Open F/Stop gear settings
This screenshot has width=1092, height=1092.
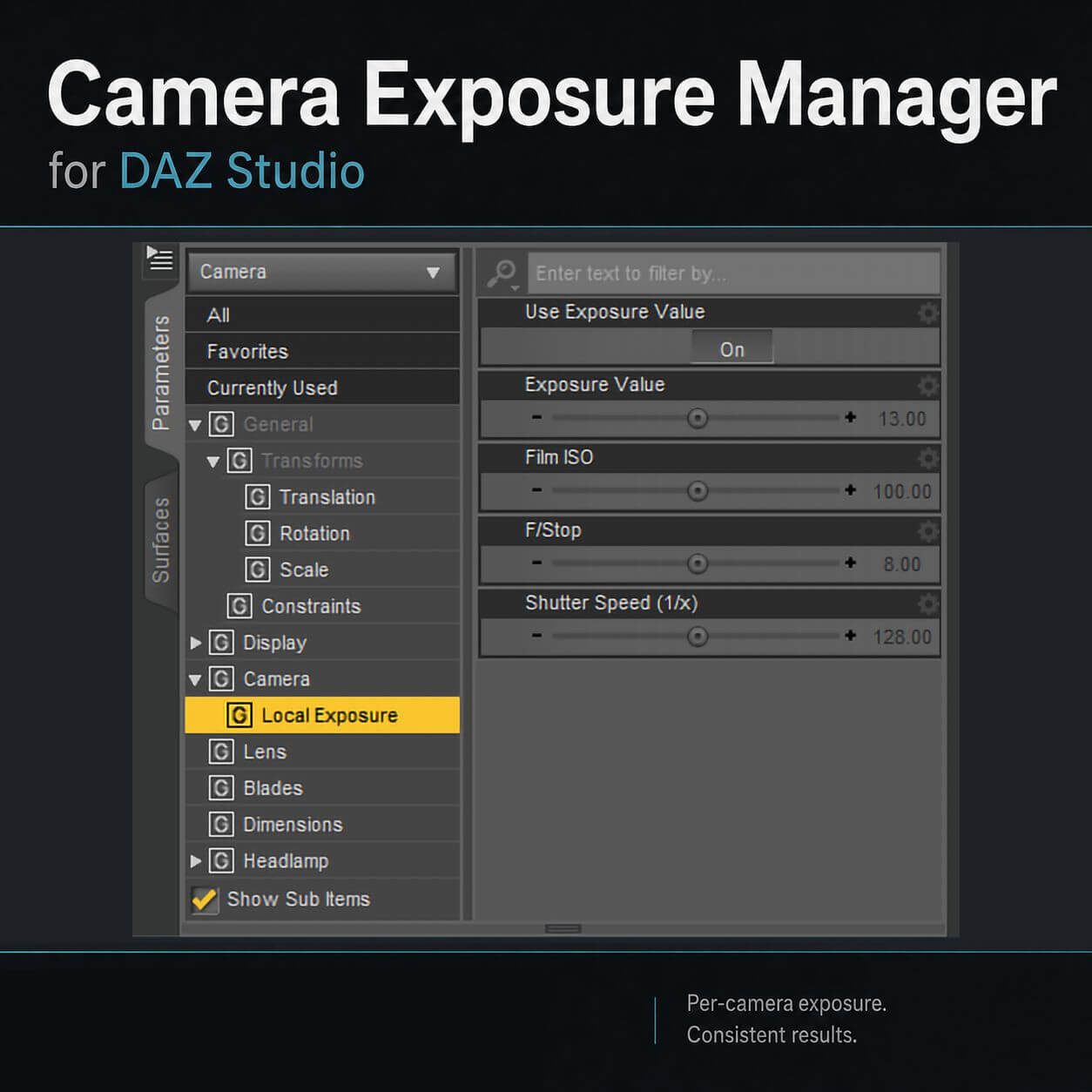928,530
